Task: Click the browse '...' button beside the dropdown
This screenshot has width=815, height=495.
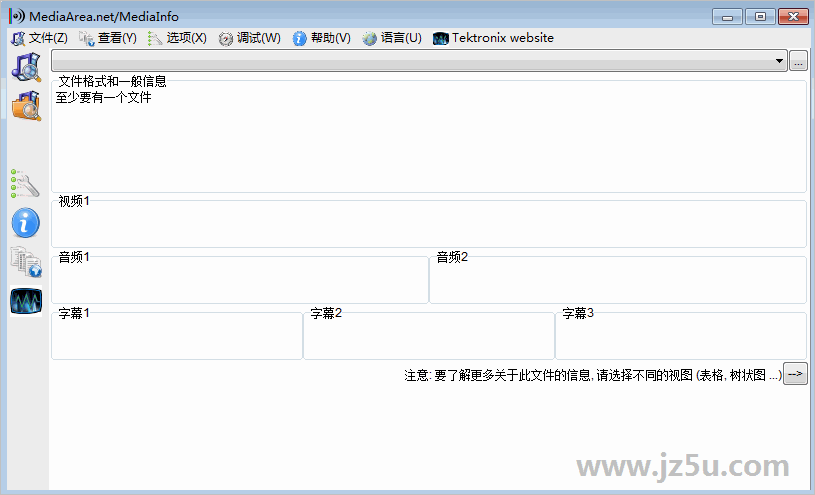Action: coord(798,61)
